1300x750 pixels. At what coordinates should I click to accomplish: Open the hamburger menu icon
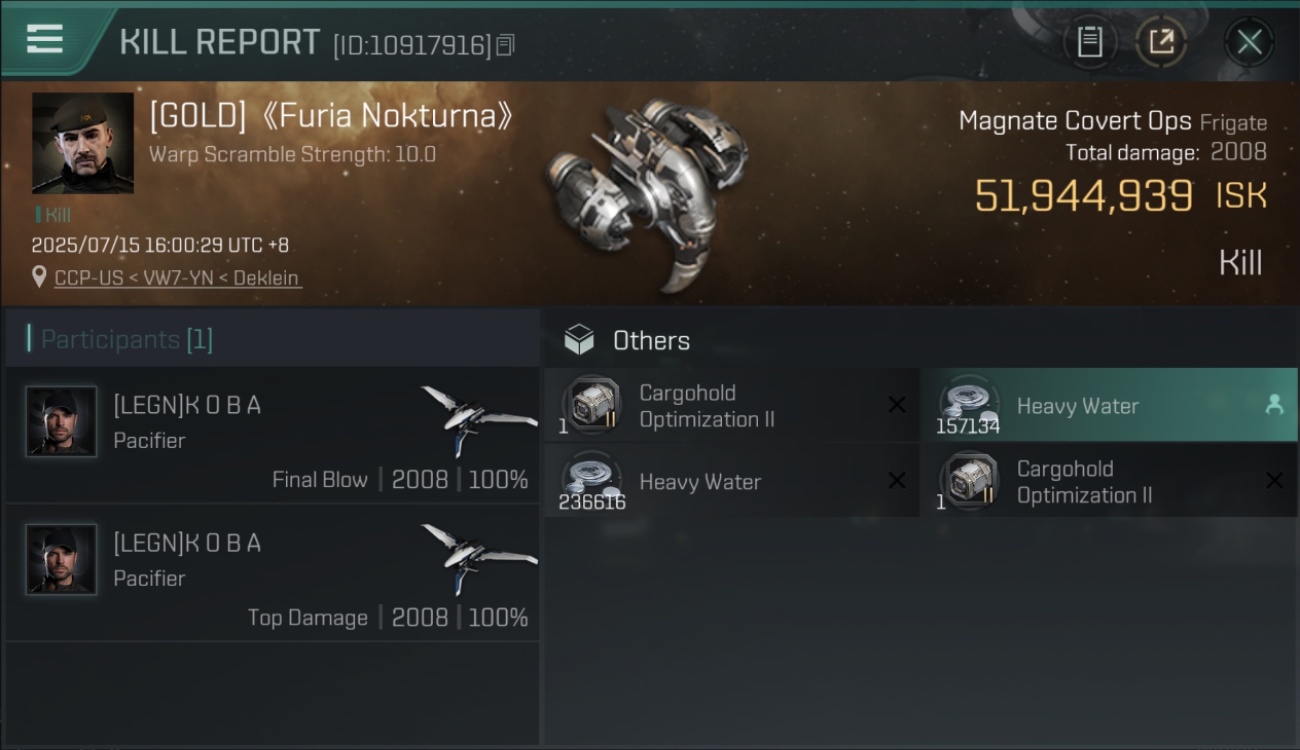point(45,39)
